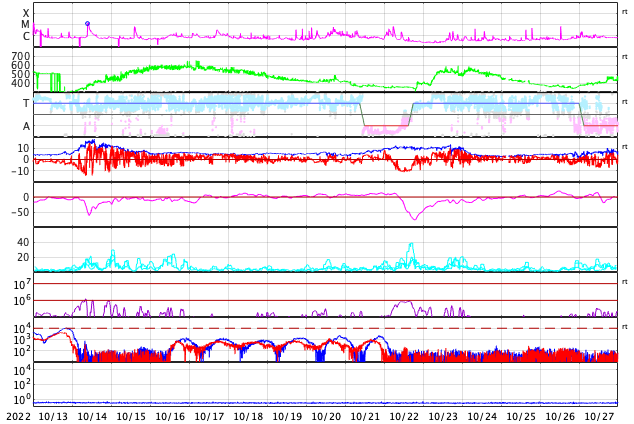Click the C flare class axis label

click(x=26, y=36)
